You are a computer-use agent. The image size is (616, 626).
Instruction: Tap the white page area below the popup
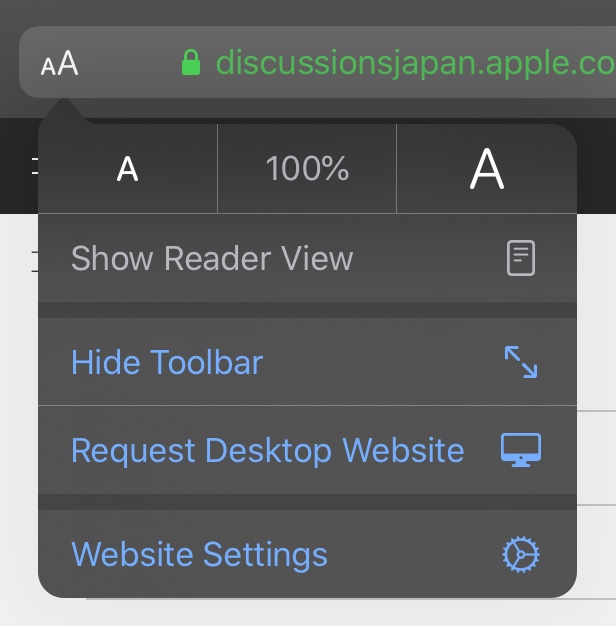300,612
